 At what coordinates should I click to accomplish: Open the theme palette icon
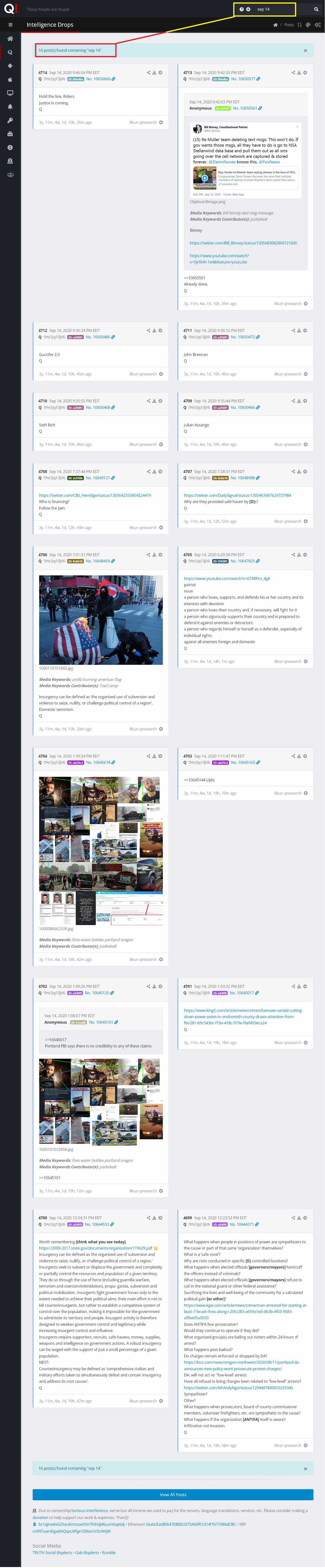pos(308,25)
